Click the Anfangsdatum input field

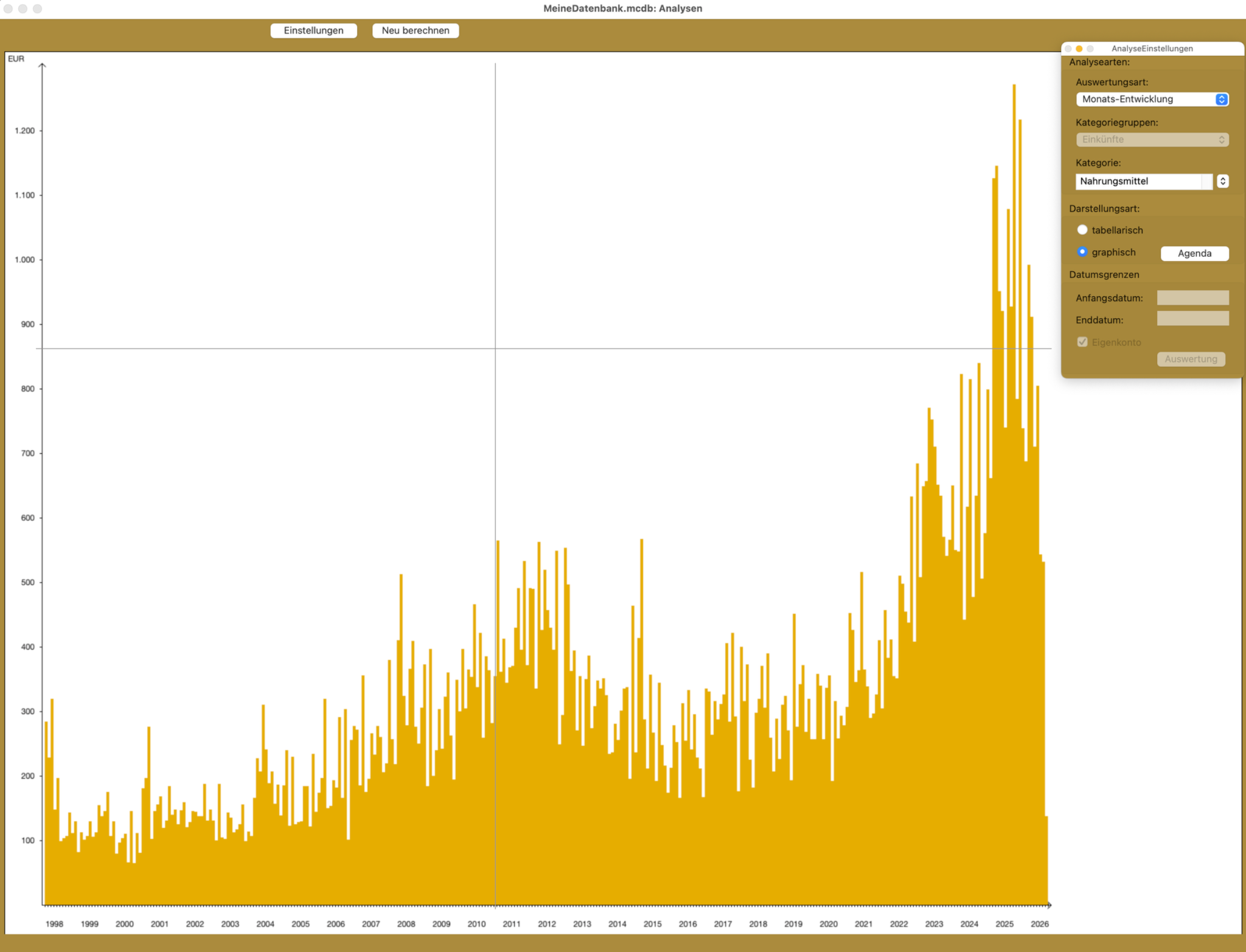[x=1192, y=297]
